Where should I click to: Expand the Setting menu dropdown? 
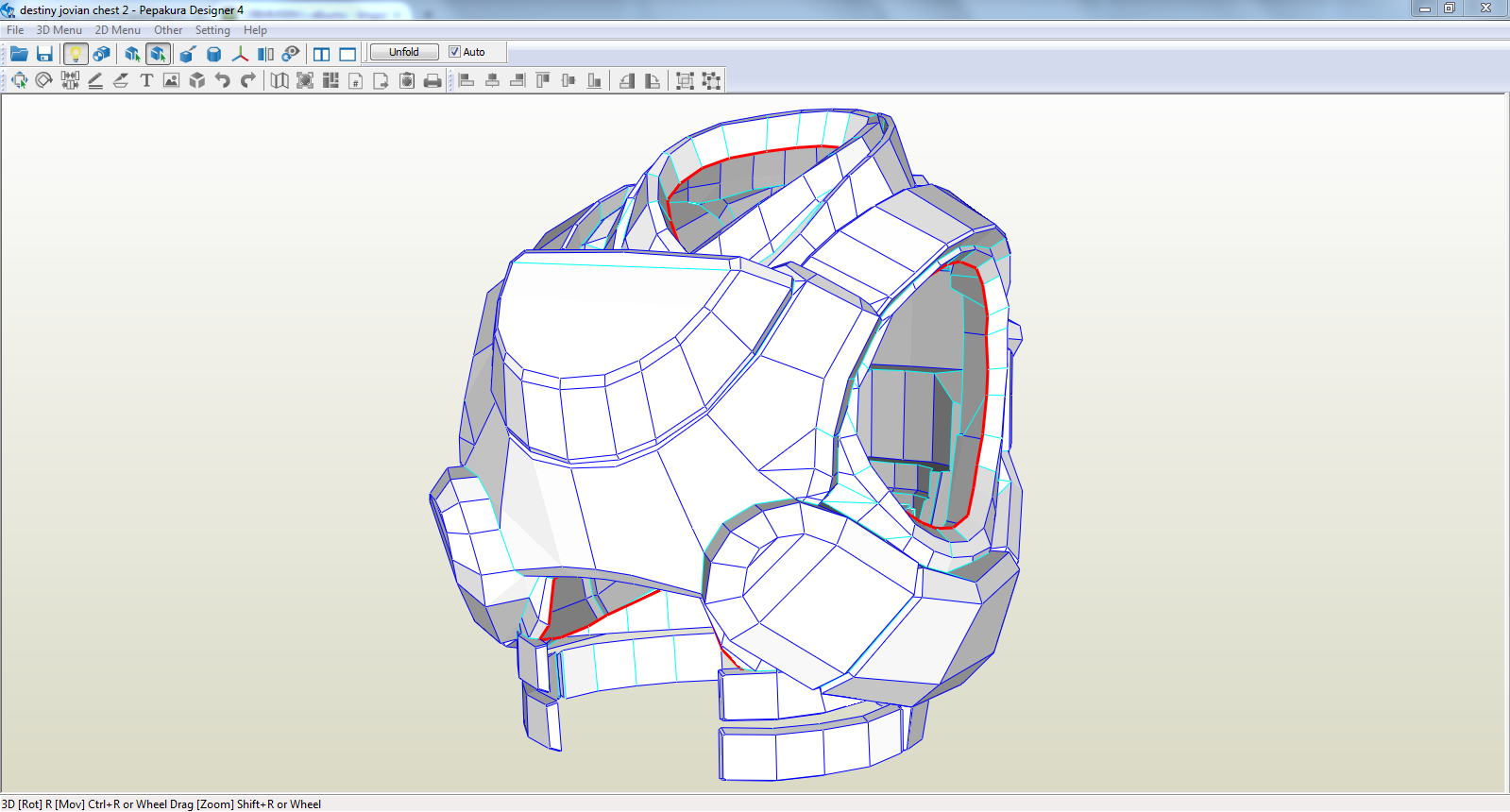pos(212,30)
